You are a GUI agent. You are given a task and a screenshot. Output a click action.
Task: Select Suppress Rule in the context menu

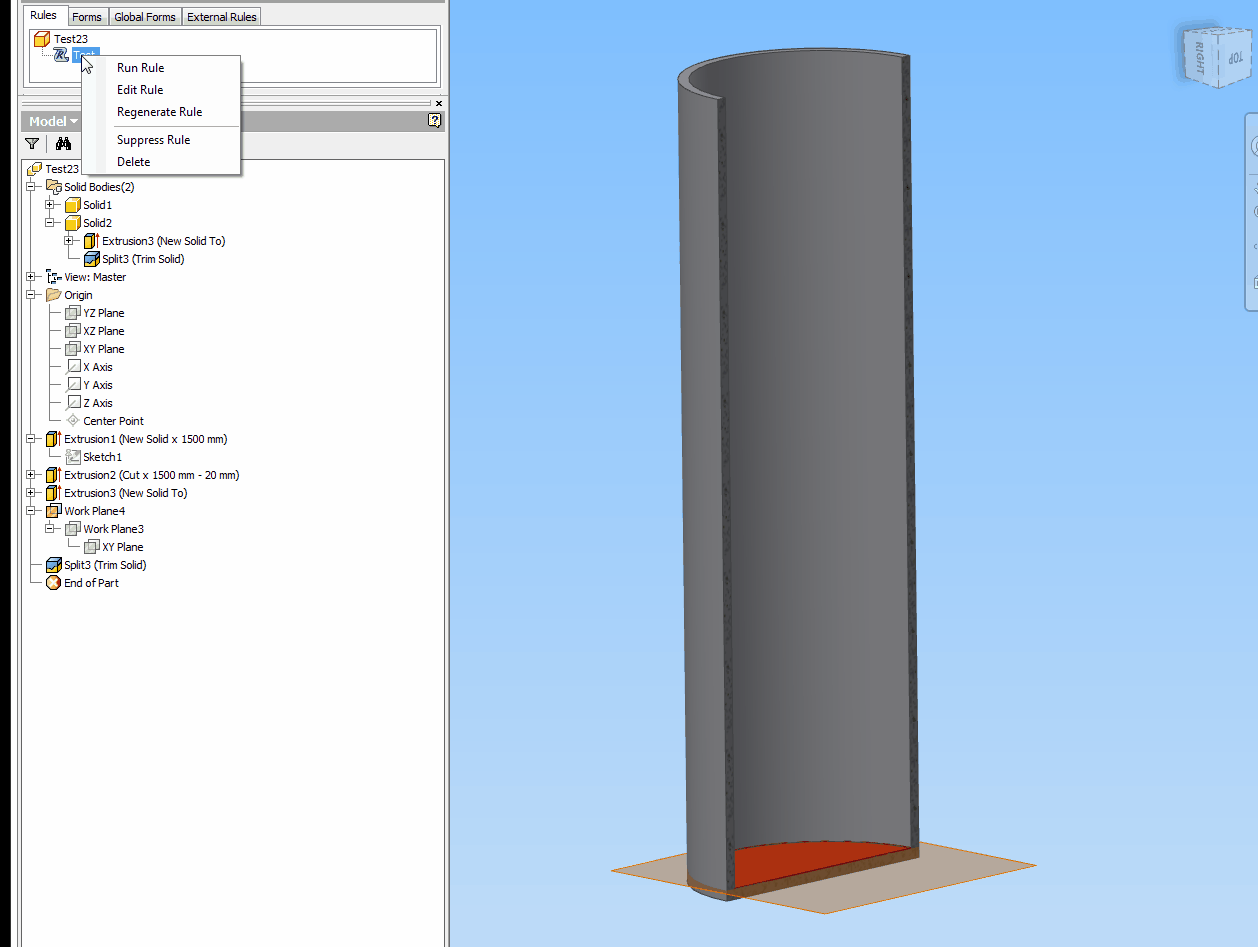tap(153, 139)
